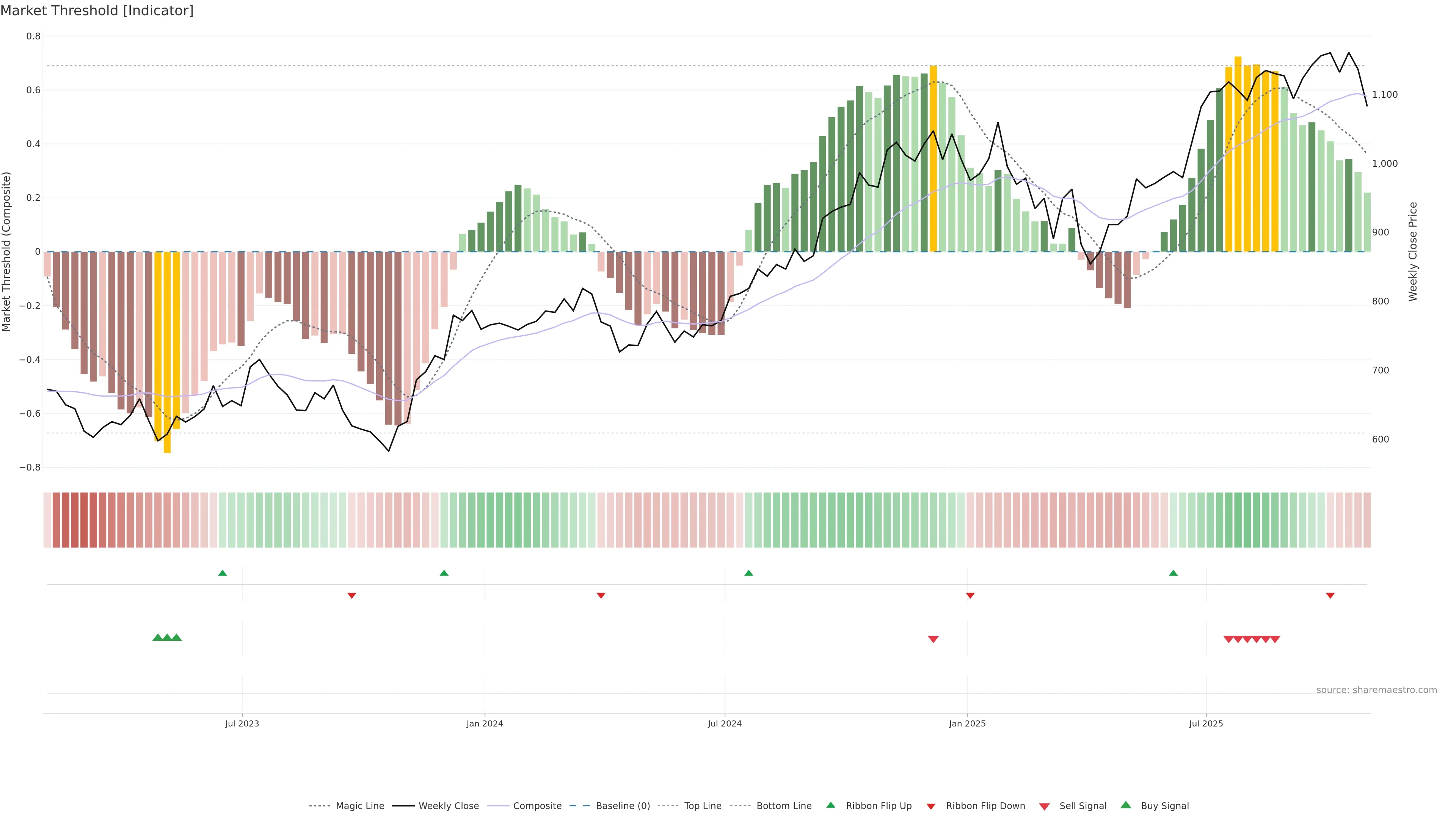1456x819 pixels.
Task: Click the ribbon flip up marker before Jul 2023
Action: (x=223, y=573)
